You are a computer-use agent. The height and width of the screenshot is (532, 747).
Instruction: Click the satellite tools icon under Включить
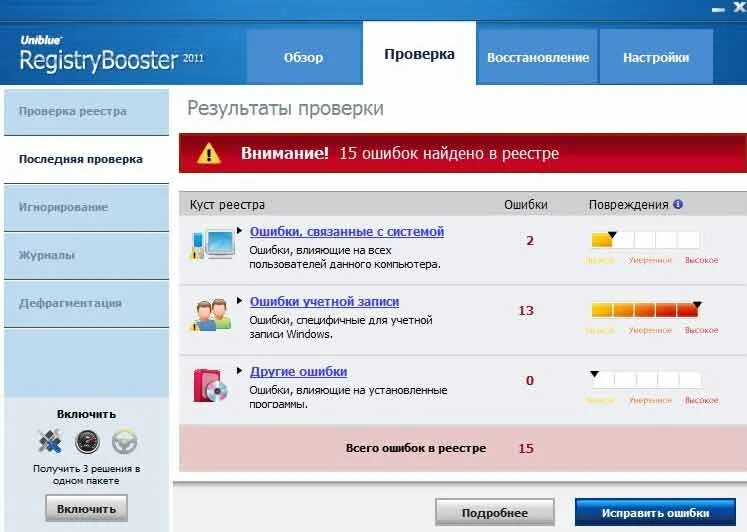(50, 441)
